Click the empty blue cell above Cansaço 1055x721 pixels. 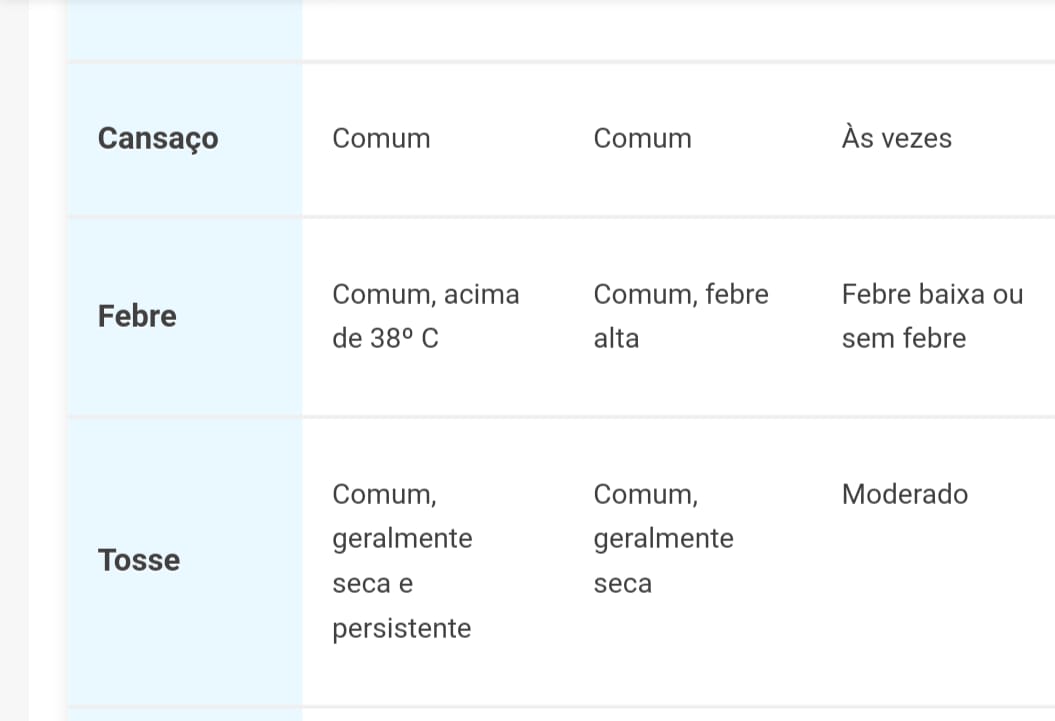pos(185,28)
